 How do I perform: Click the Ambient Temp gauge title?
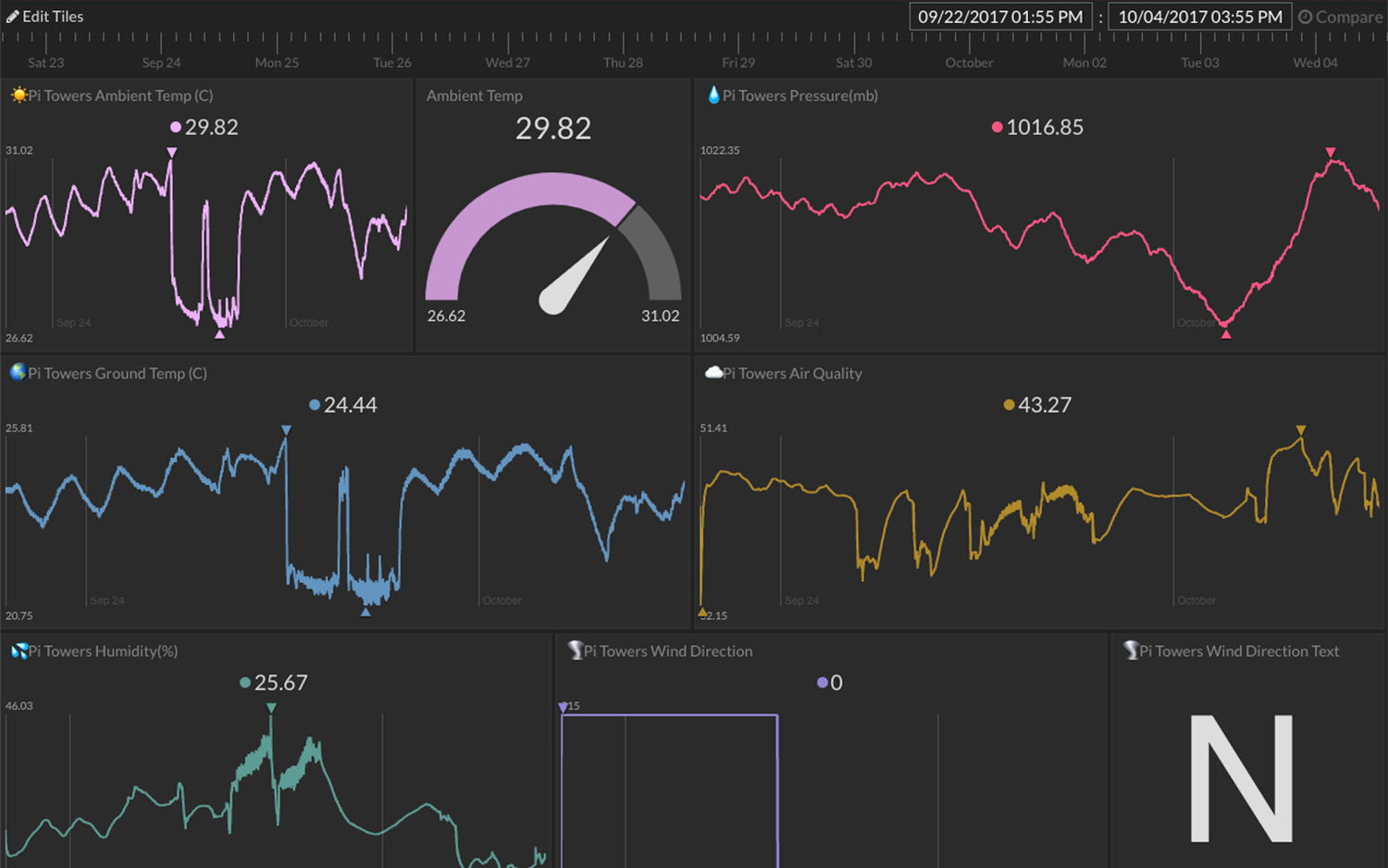(475, 95)
